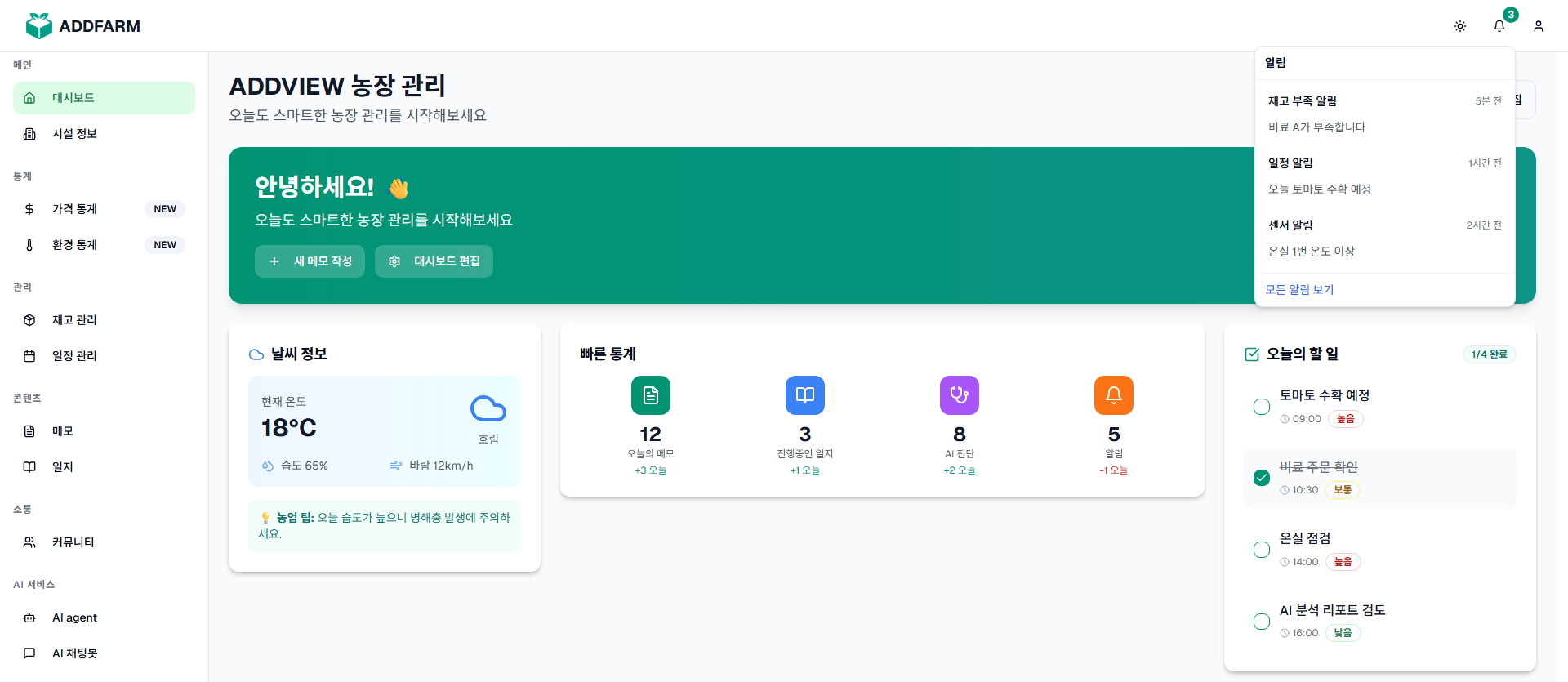The width and height of the screenshot is (1568, 682).
Task: Click the ADDFARM box logo icon
Action: tap(39, 26)
